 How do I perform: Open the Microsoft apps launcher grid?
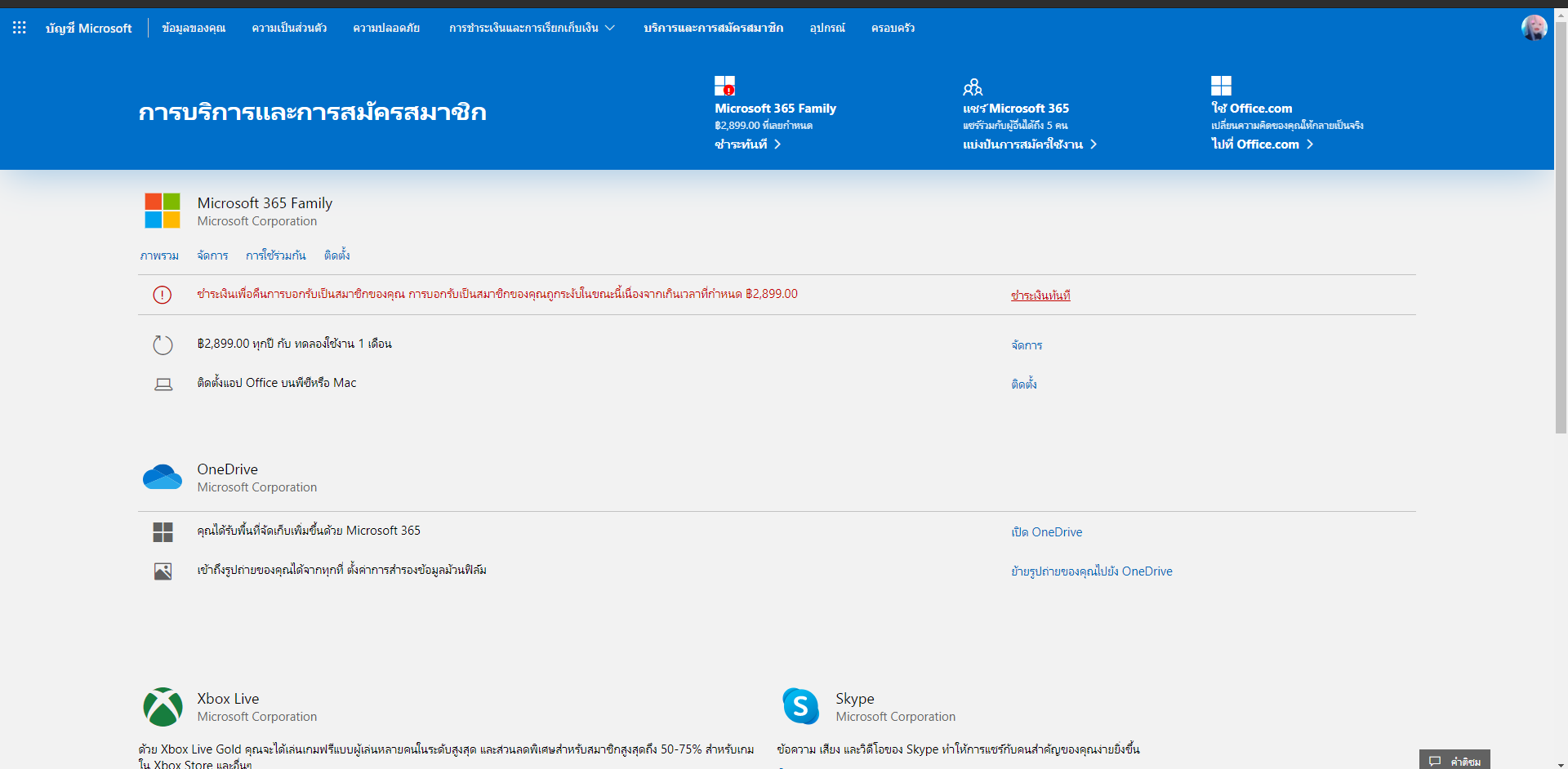[x=20, y=28]
